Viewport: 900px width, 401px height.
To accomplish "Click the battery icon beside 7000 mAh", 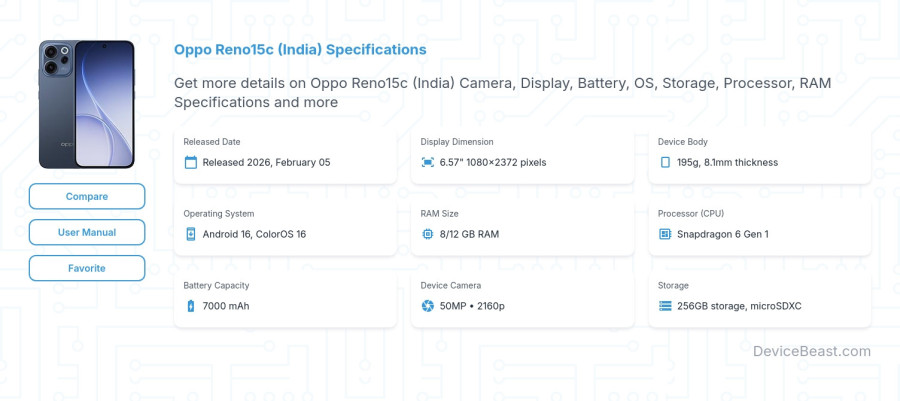I will click(191, 306).
